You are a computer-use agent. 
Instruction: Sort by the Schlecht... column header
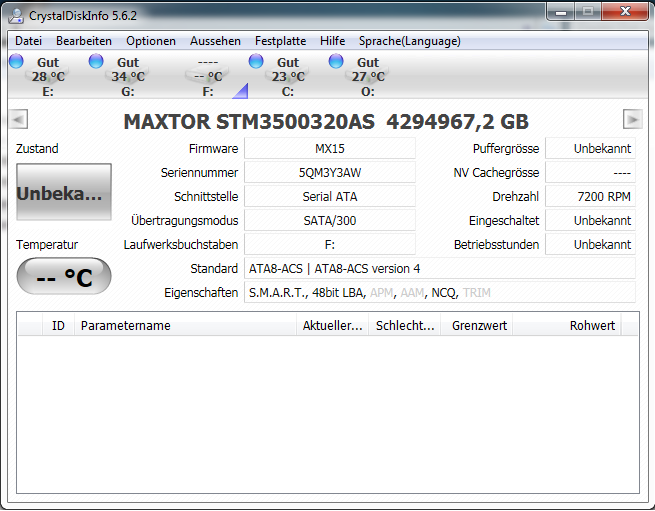[405, 325]
